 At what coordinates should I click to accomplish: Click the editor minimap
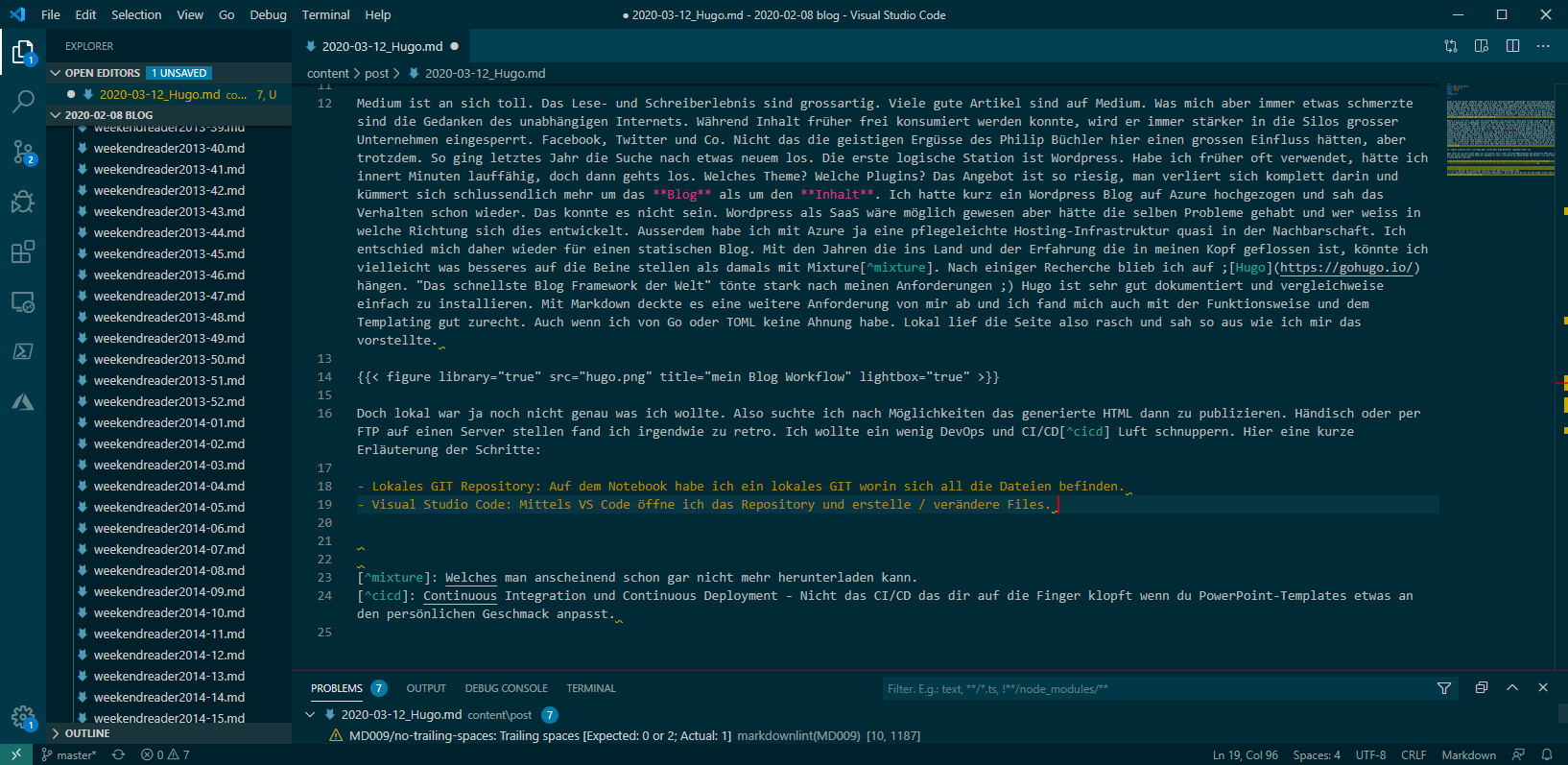[x=1500, y=130]
